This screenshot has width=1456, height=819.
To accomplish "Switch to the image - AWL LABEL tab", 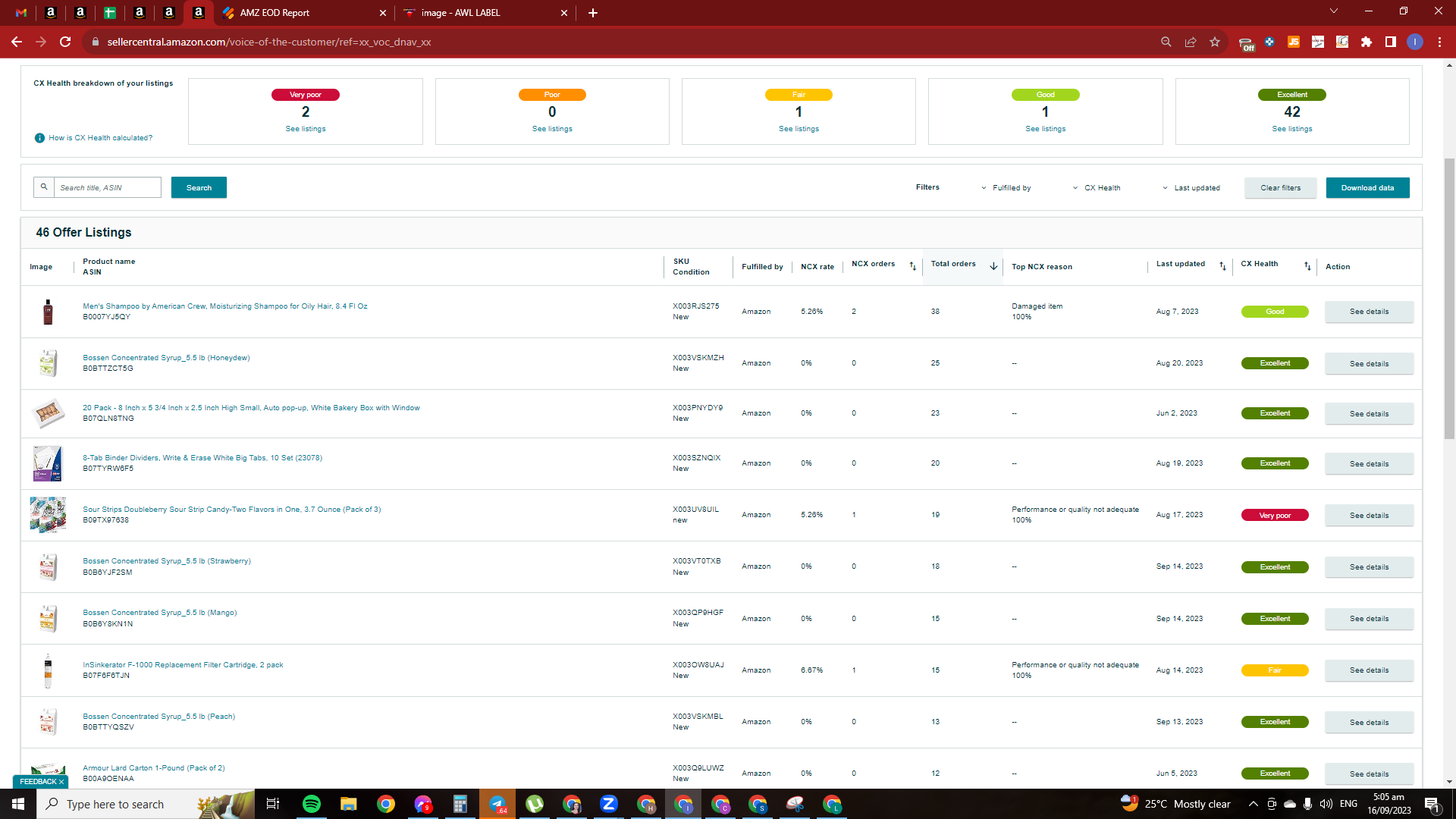I will pyautogui.click(x=485, y=13).
